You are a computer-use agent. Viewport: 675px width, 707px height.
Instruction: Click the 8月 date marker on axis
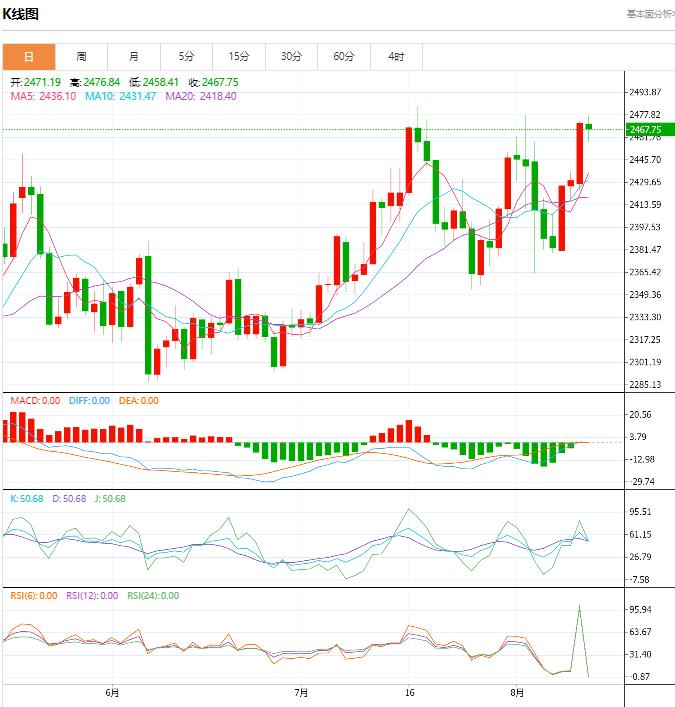coord(516,692)
